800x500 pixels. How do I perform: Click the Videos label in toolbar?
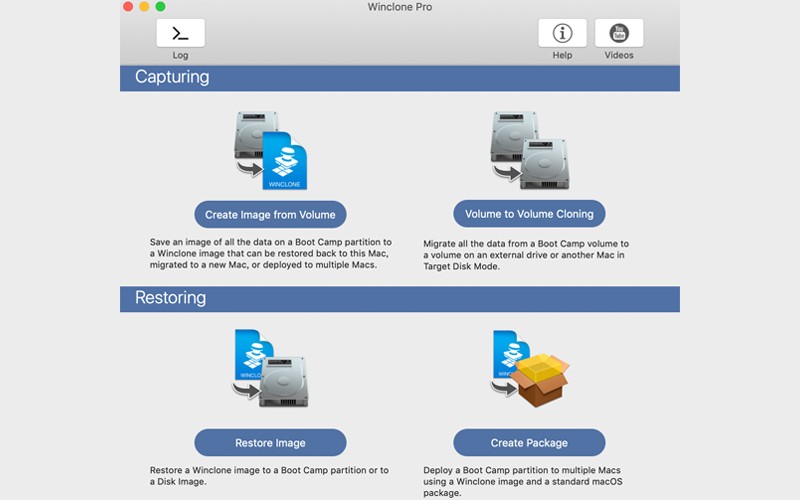[x=619, y=55]
